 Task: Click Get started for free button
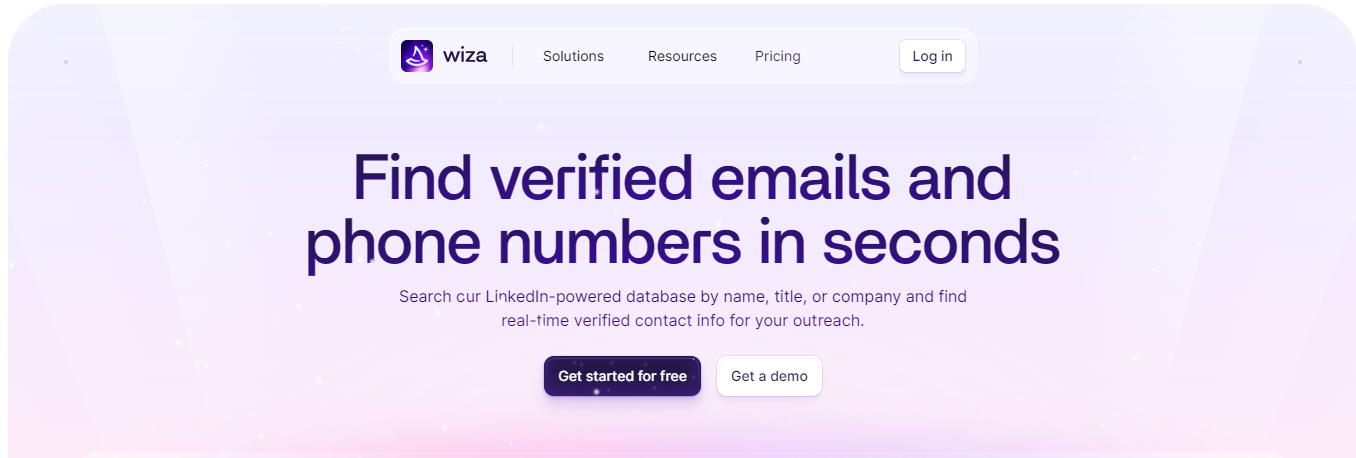[622, 376]
